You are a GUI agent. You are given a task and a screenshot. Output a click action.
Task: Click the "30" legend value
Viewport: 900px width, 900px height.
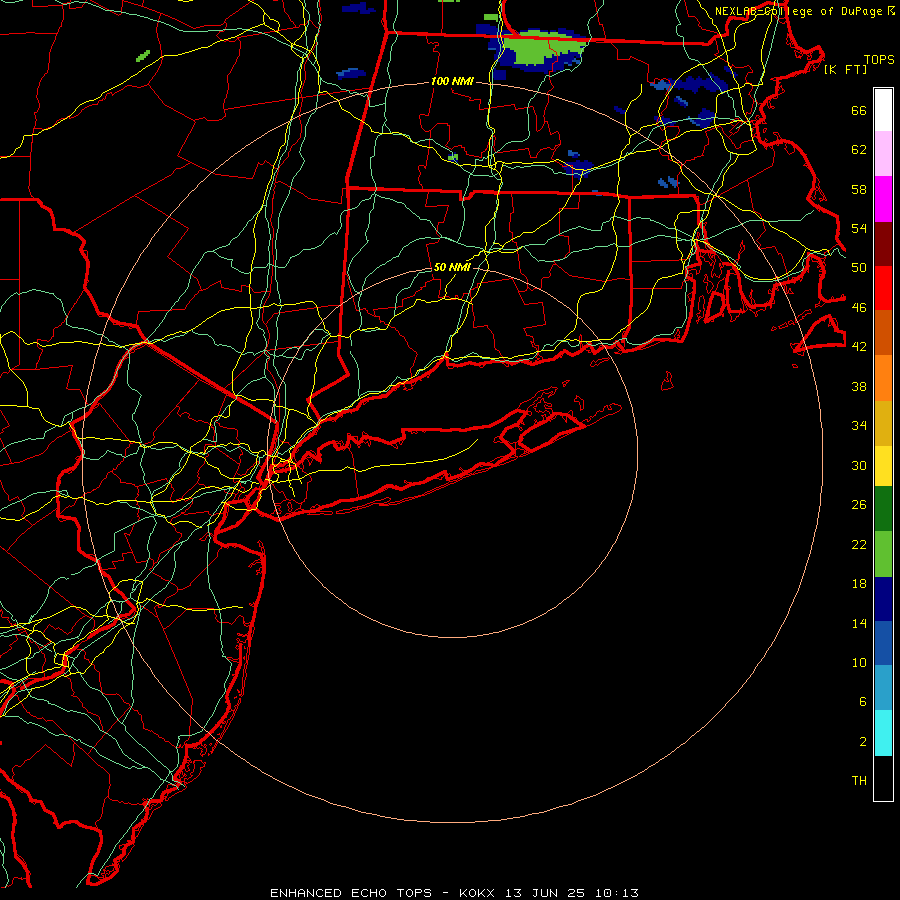[x=859, y=465]
